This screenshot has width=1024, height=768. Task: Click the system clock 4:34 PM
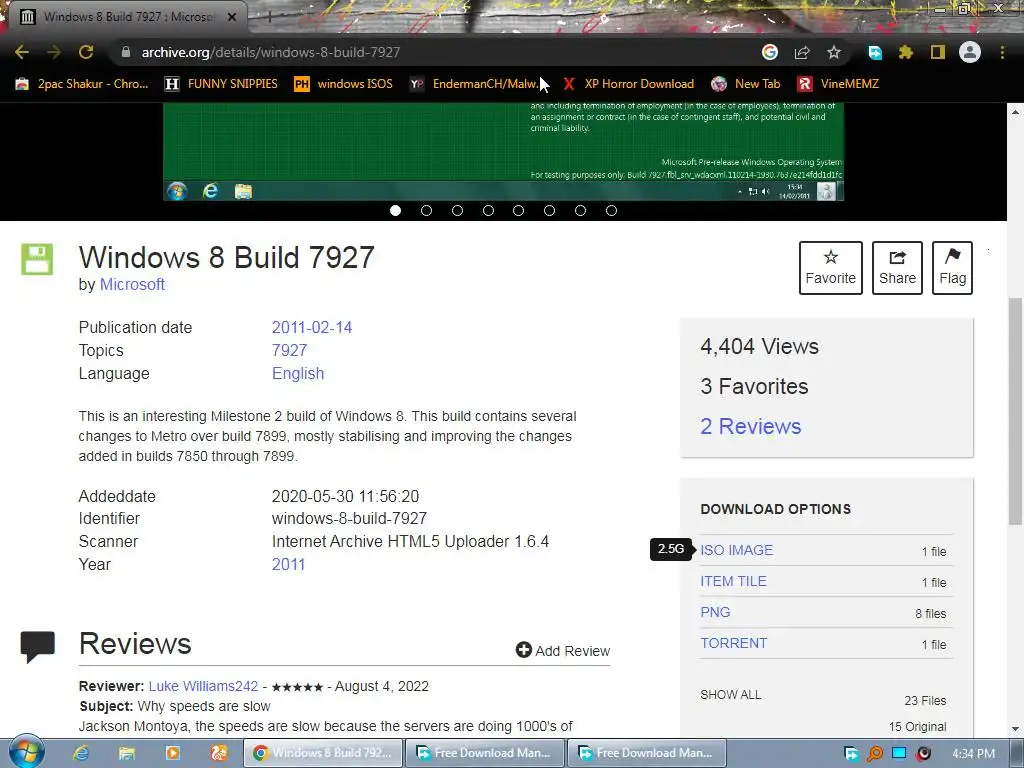click(x=973, y=754)
